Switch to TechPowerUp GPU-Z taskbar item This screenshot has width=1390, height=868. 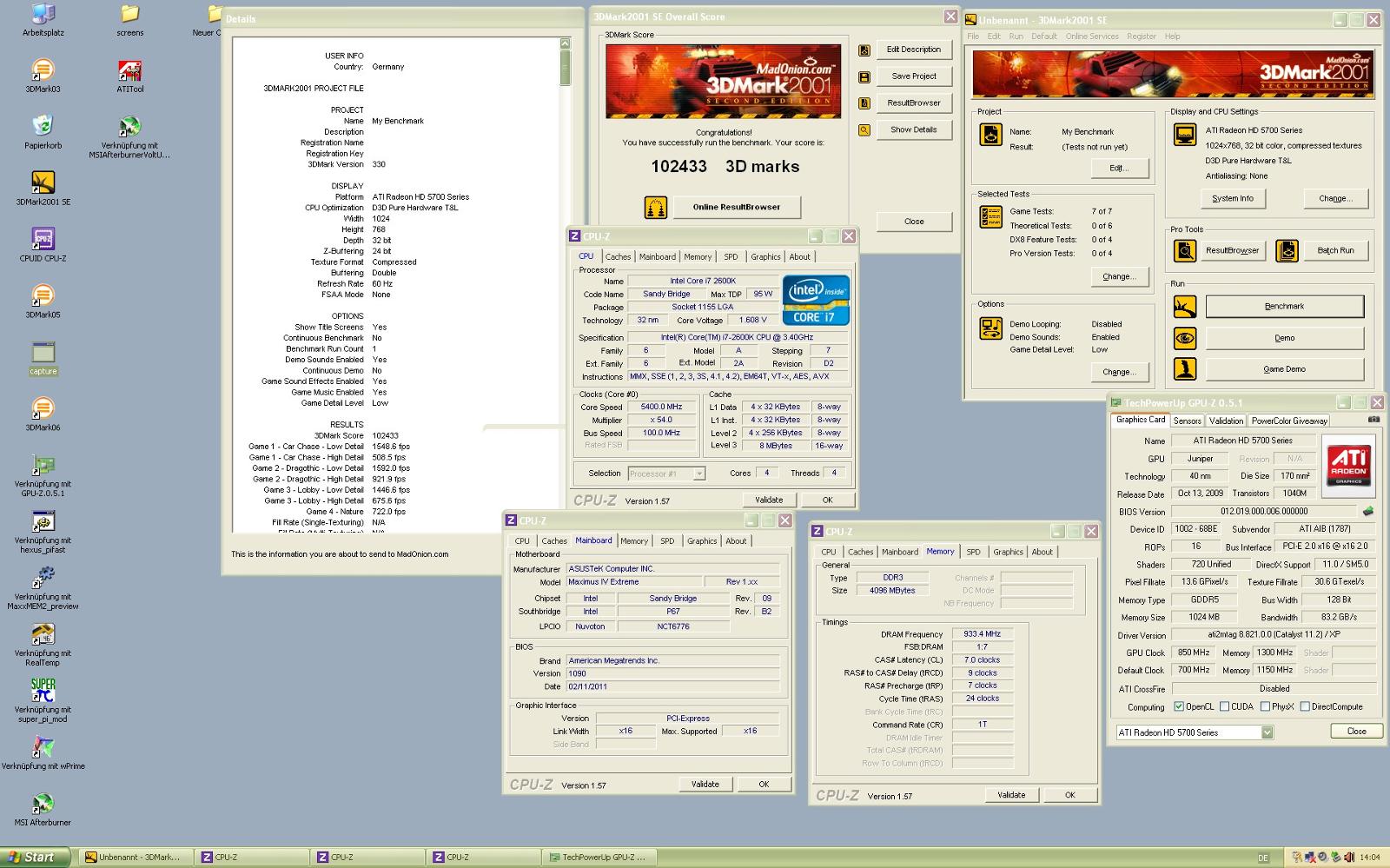601,857
